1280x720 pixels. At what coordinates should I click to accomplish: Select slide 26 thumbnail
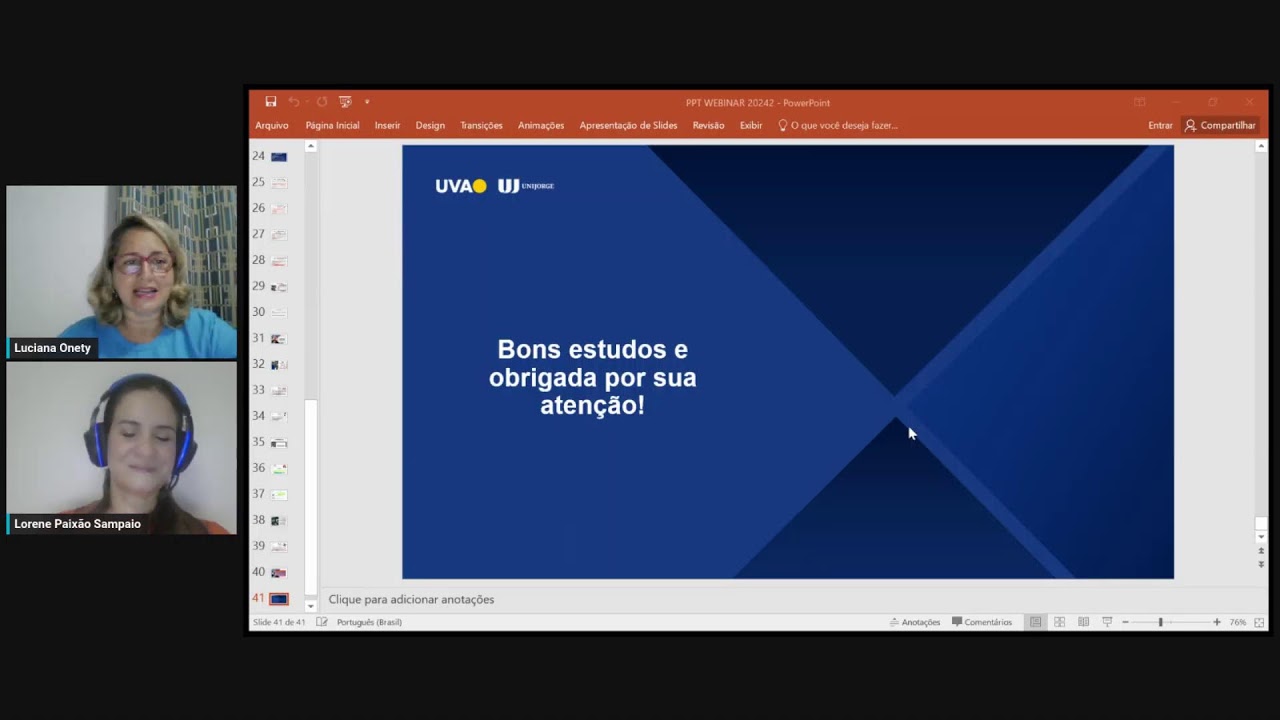pyautogui.click(x=279, y=209)
